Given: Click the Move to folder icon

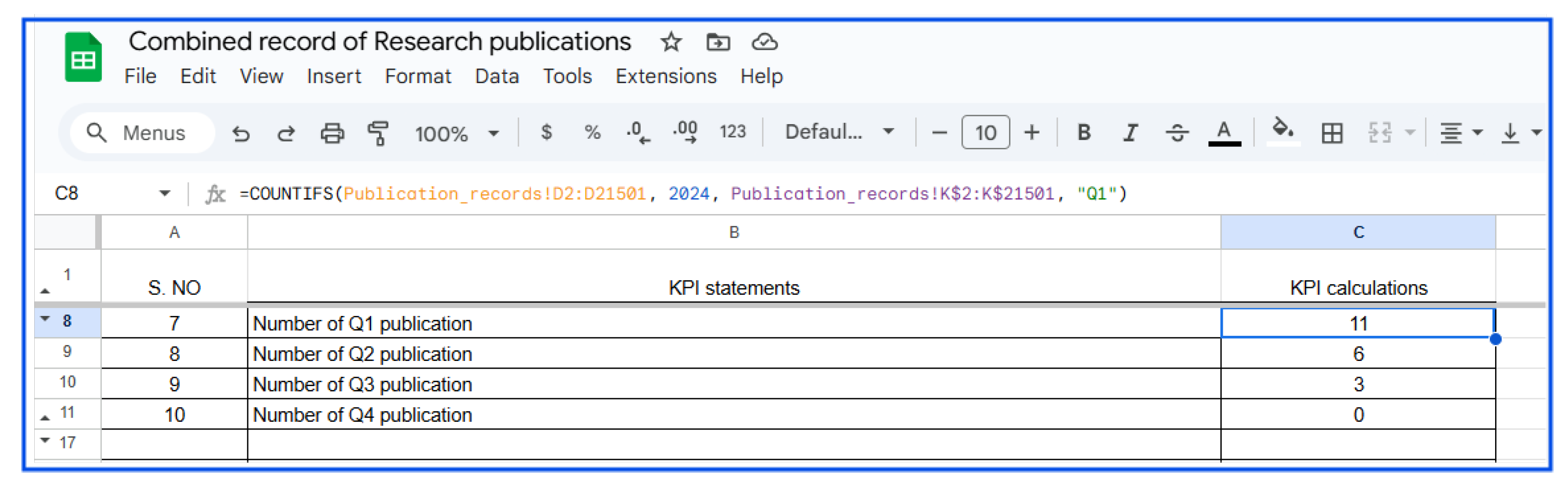Looking at the screenshot, I should pyautogui.click(x=718, y=42).
